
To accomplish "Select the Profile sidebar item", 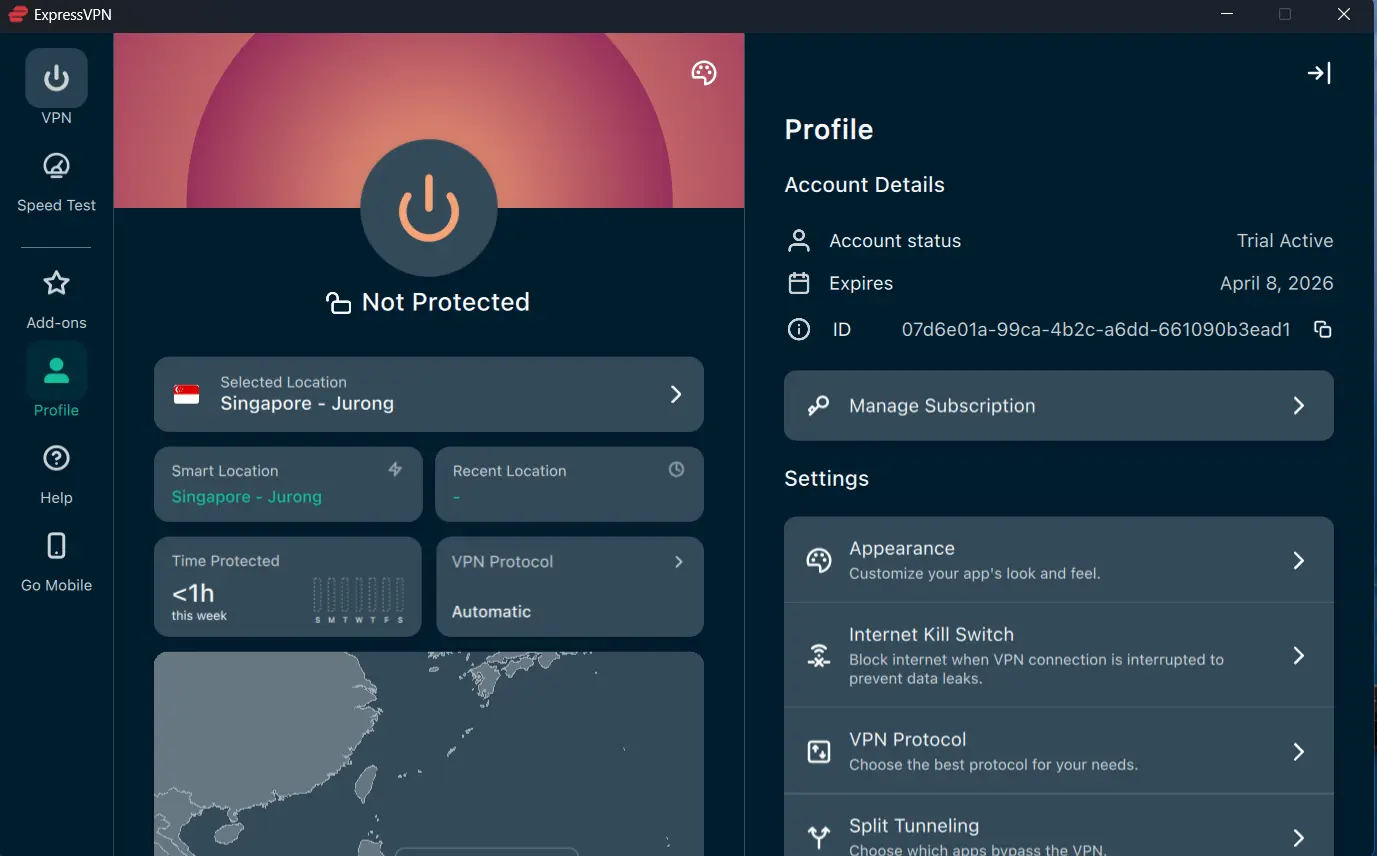I will click(x=56, y=381).
